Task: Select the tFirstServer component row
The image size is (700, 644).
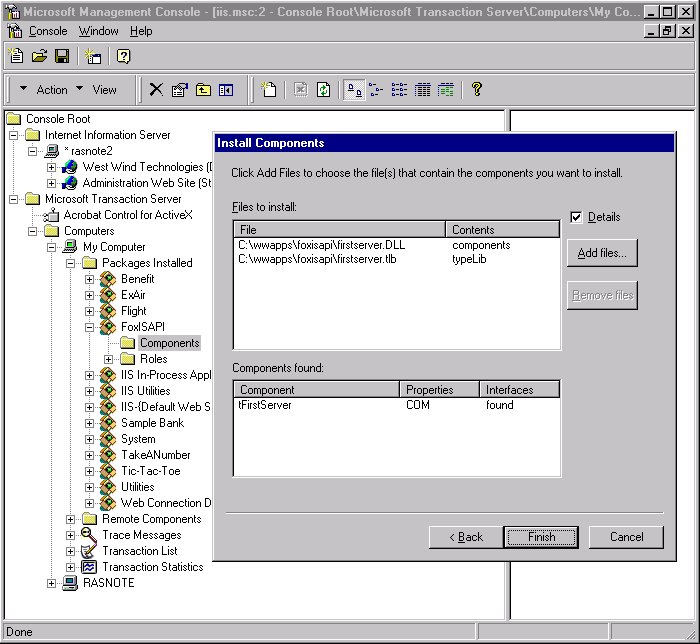Action: [396, 405]
